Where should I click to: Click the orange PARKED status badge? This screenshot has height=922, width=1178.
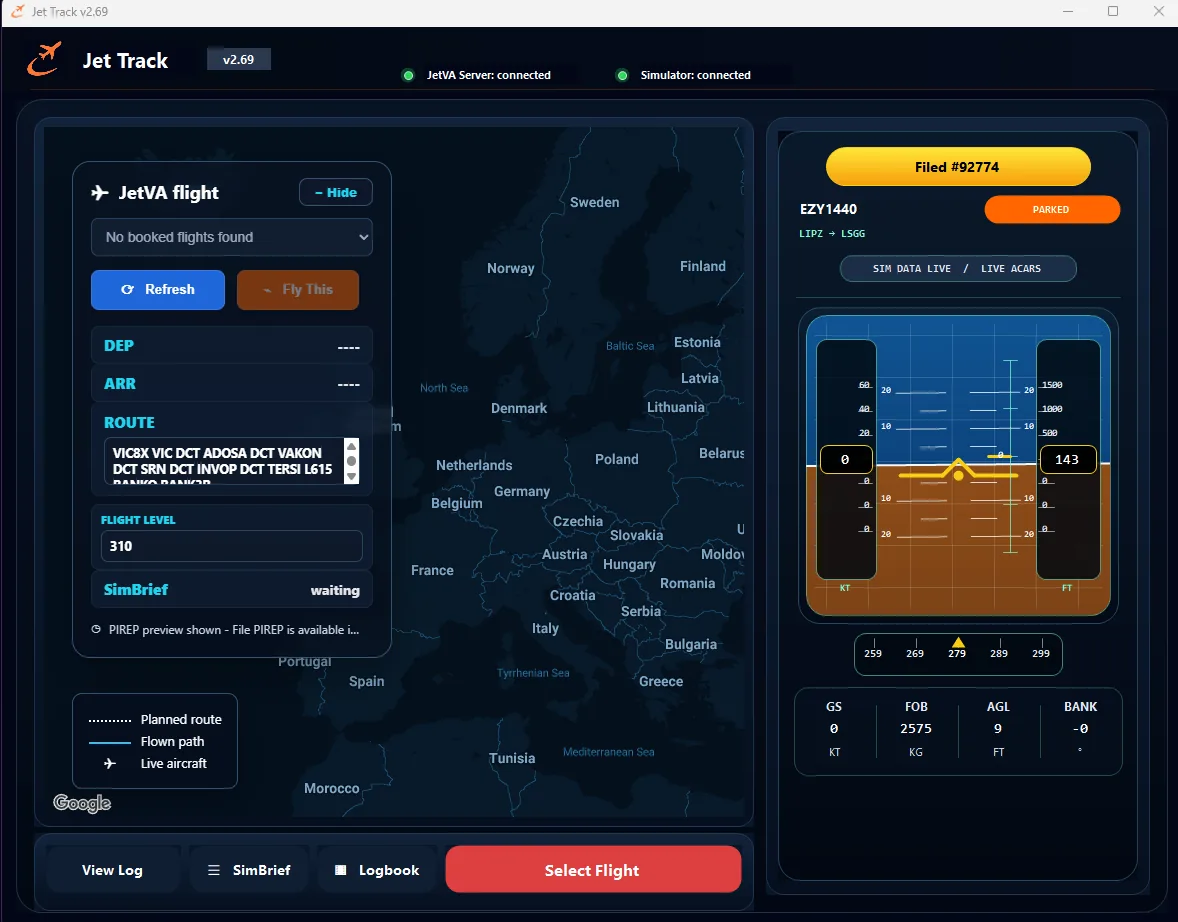pos(1052,210)
